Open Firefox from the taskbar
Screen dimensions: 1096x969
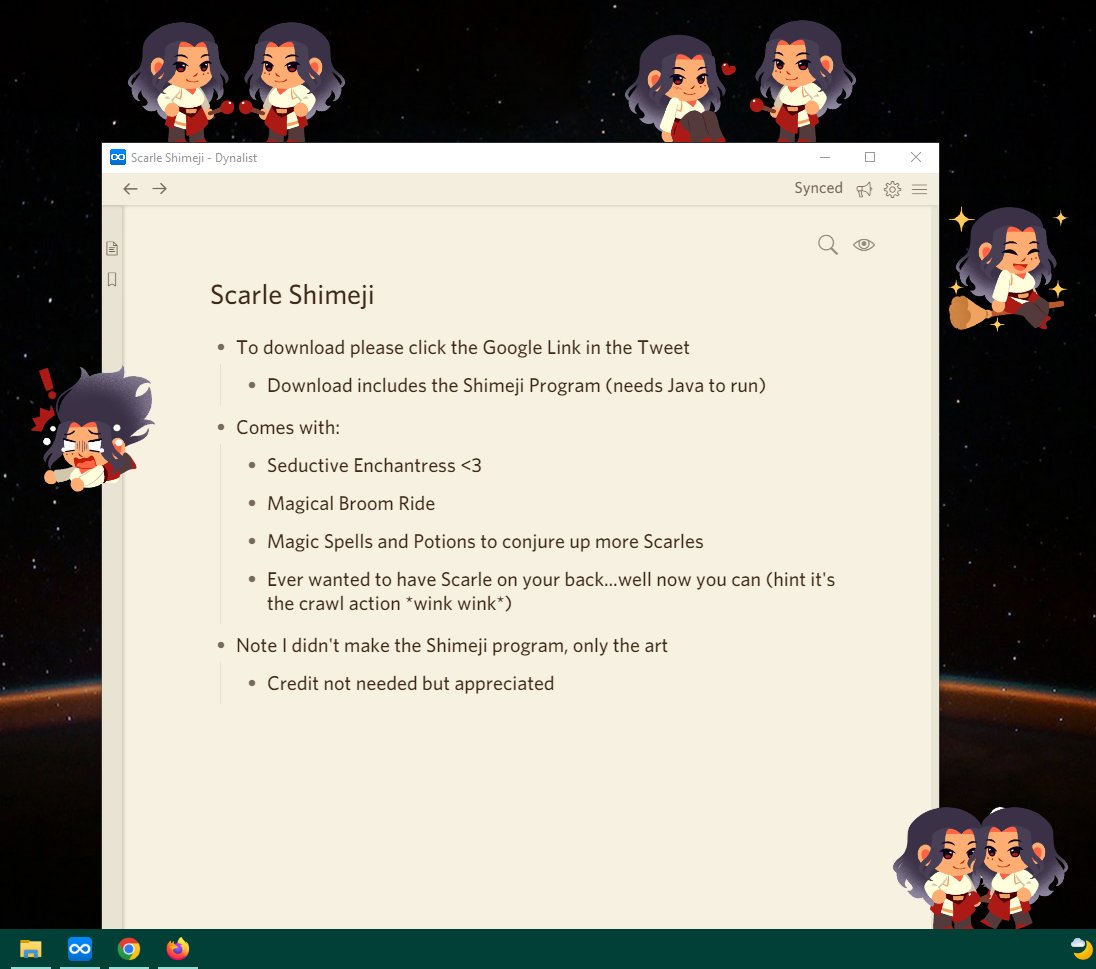(178, 949)
